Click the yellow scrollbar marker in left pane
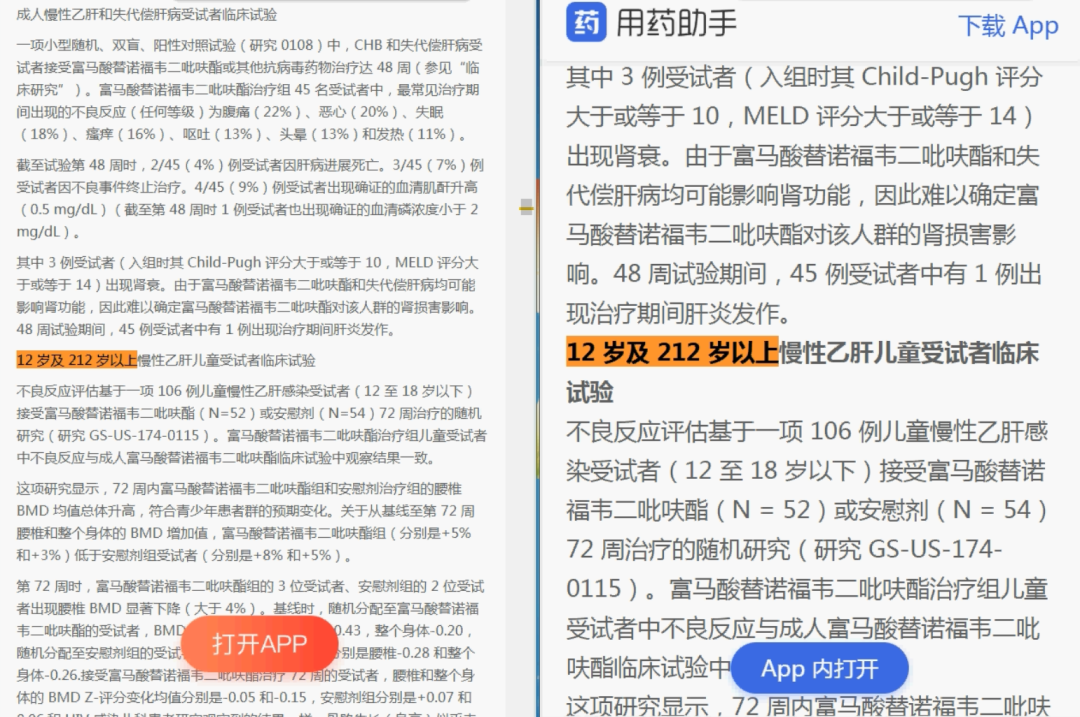Screen dimensions: 1080x717 [526, 208]
